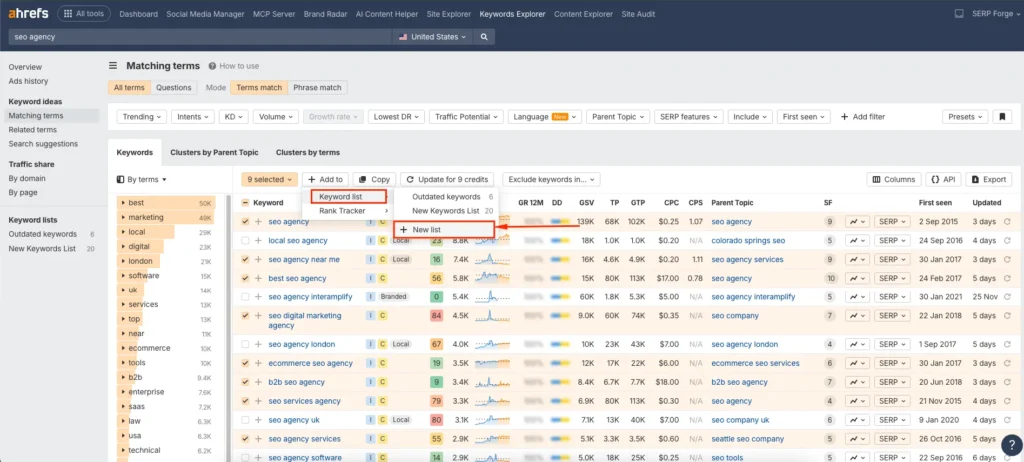Open trend chart button for seo agency services
This screenshot has height=462, width=1024.
(x=857, y=439)
